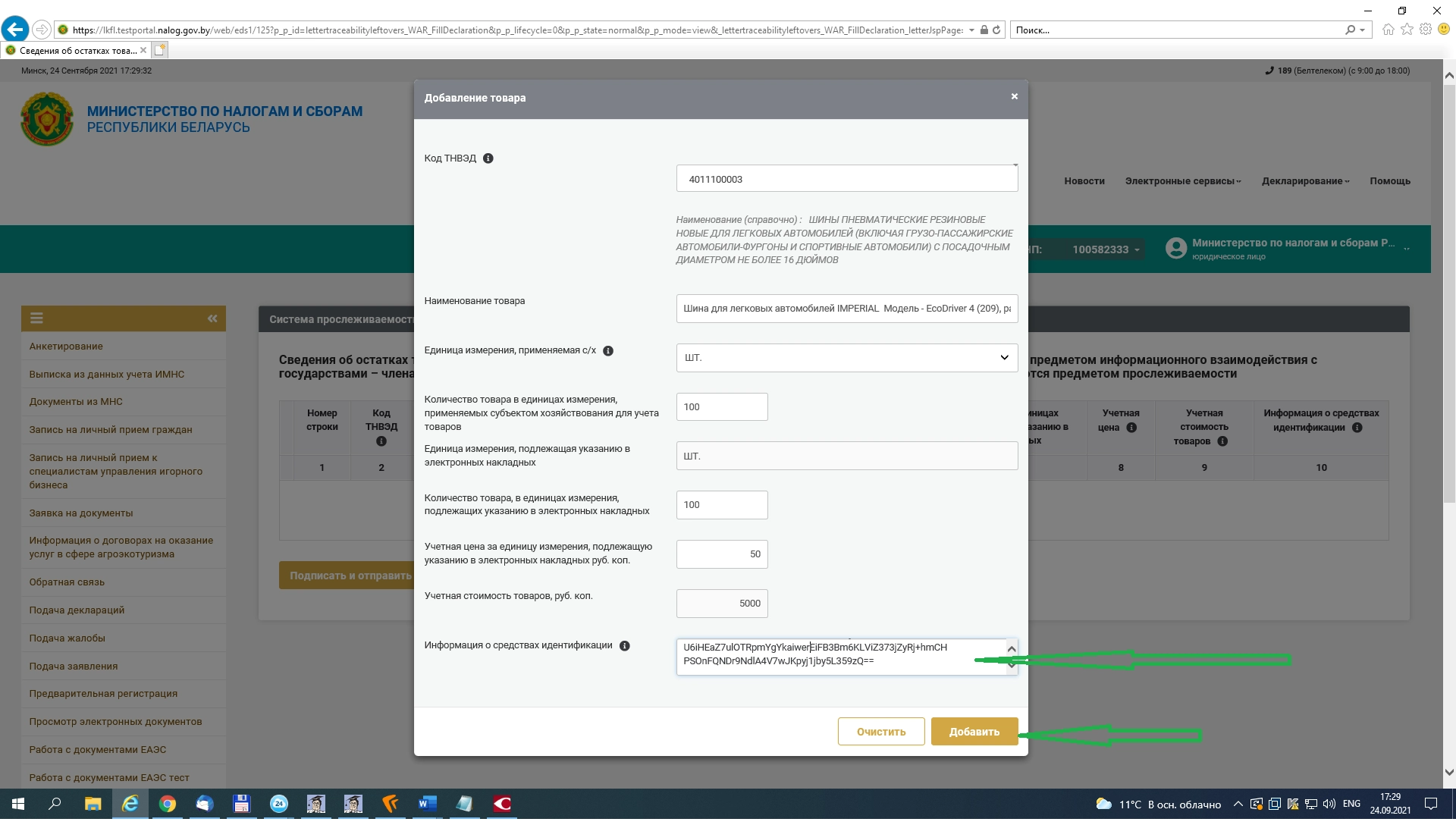Click the Код ТНВЭД input field
1456x825 pixels.
click(847, 180)
